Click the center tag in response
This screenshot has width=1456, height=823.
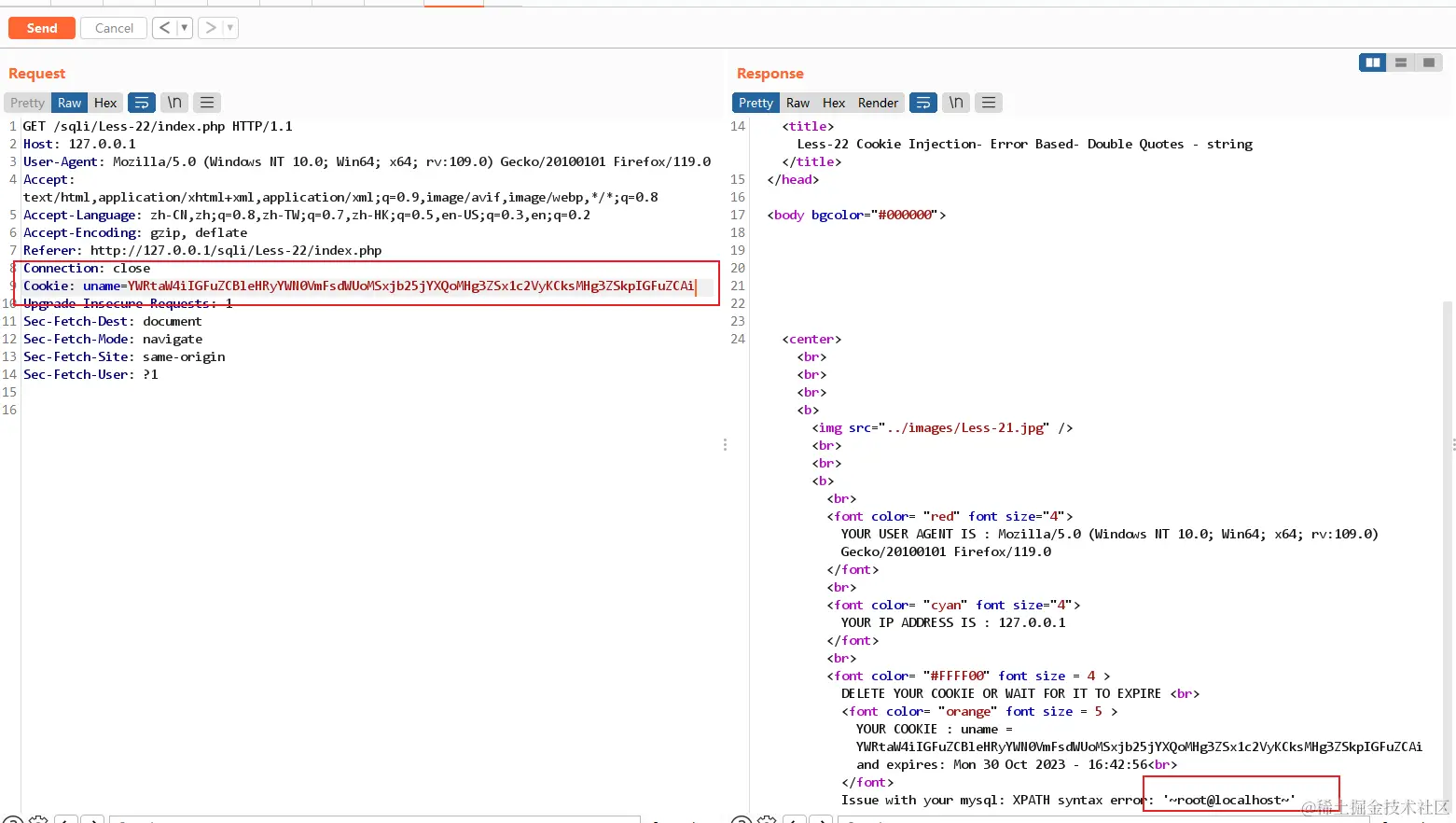[811, 339]
